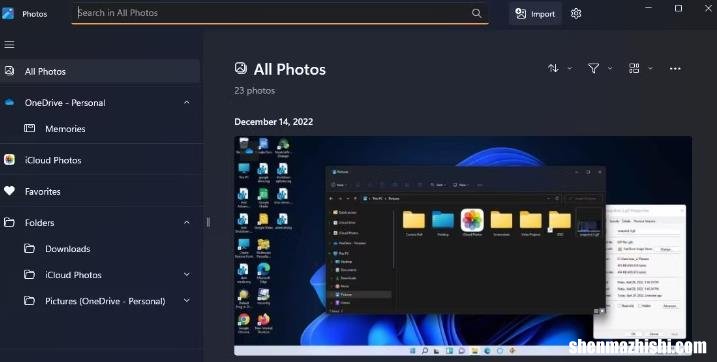
Task: Open Pictures (OneDrive - Personal) folder
Action: pyautogui.click(x=100, y=301)
